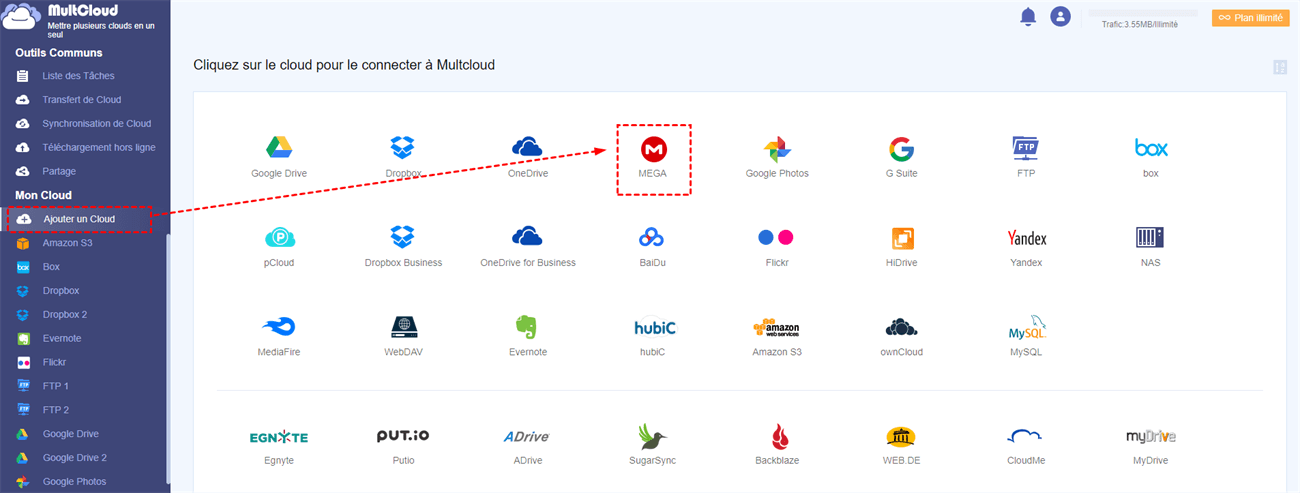This screenshot has height=493, width=1300.
Task: Choose the G Suite icon
Action: point(901,149)
